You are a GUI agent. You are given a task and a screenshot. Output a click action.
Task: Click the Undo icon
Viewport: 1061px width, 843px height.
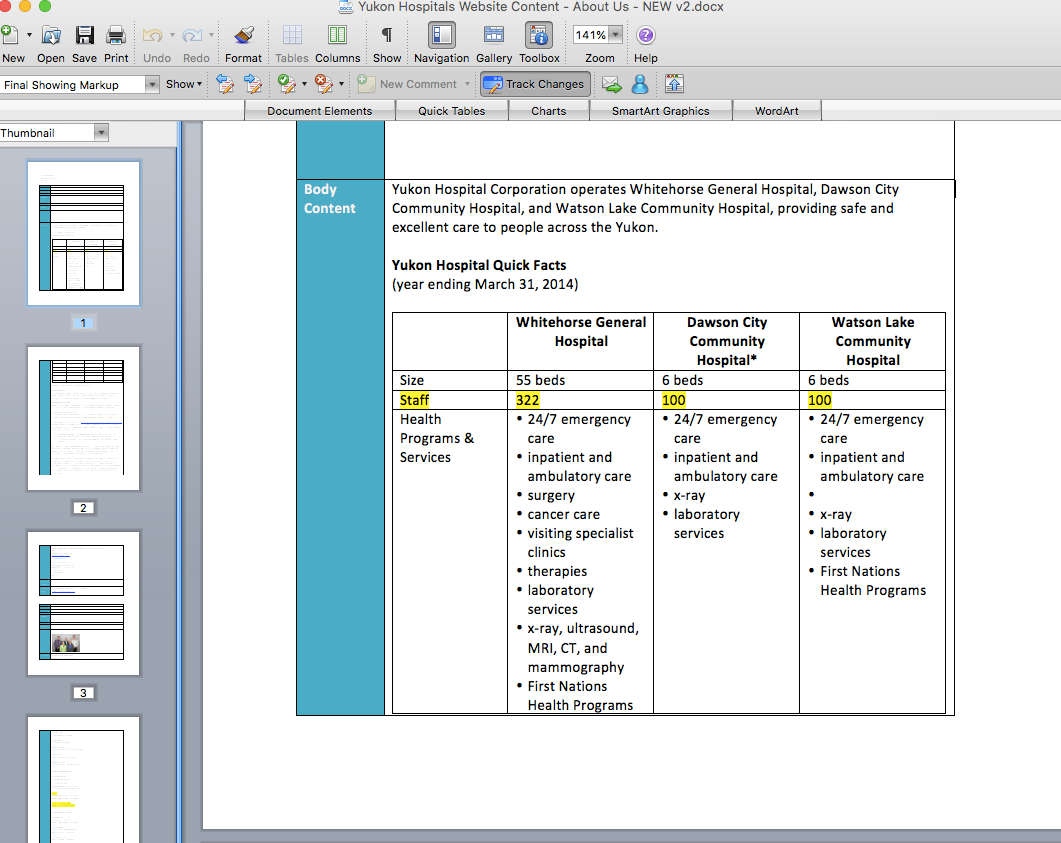pos(153,35)
